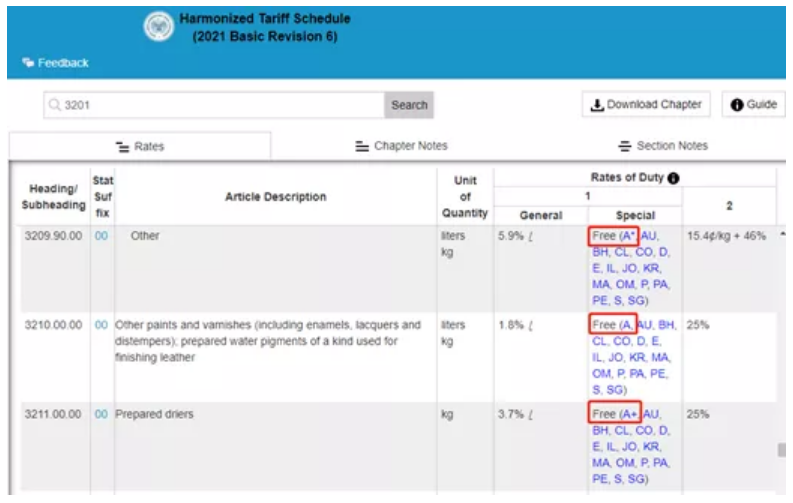Click the General column header
This screenshot has height=503, width=793.
pyautogui.click(x=541, y=215)
